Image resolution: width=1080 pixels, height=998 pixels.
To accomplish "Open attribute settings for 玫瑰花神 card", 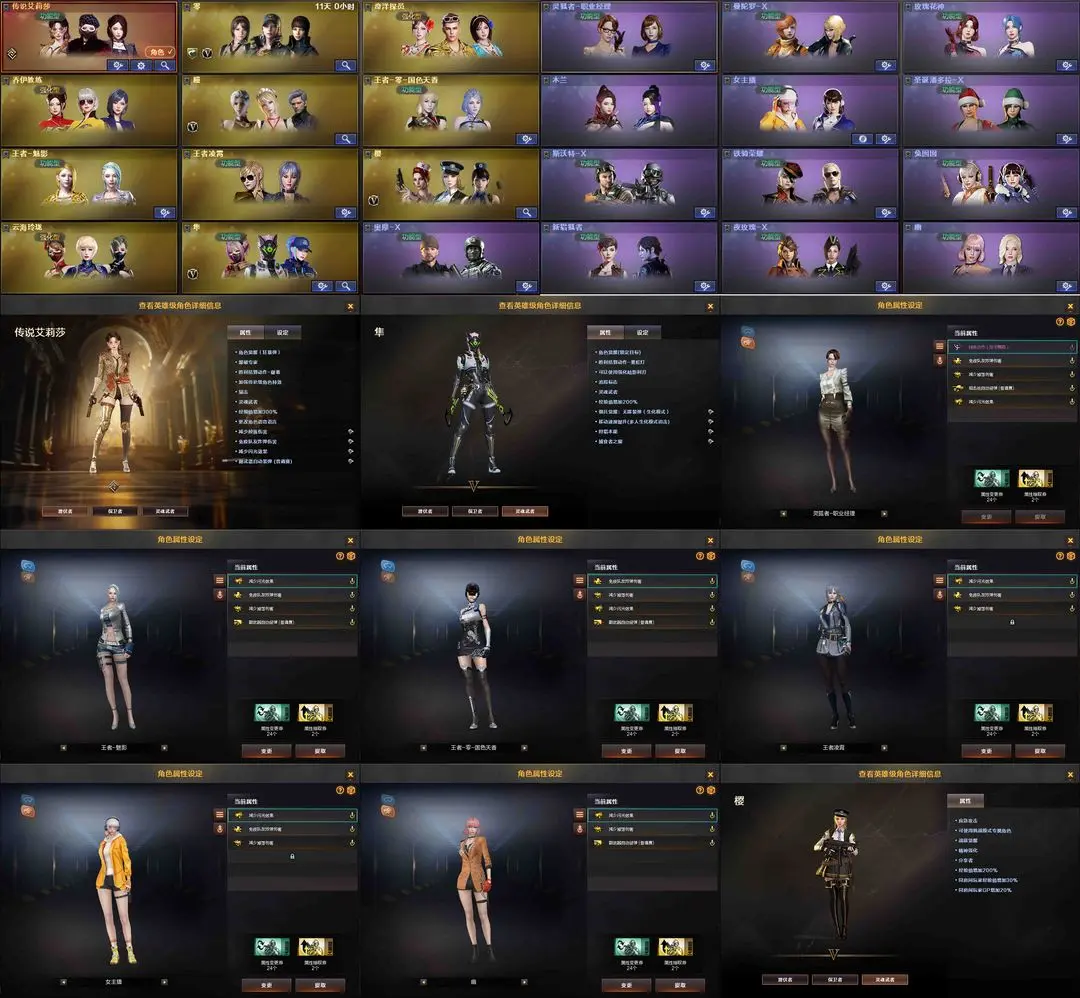I will pos(1066,65).
